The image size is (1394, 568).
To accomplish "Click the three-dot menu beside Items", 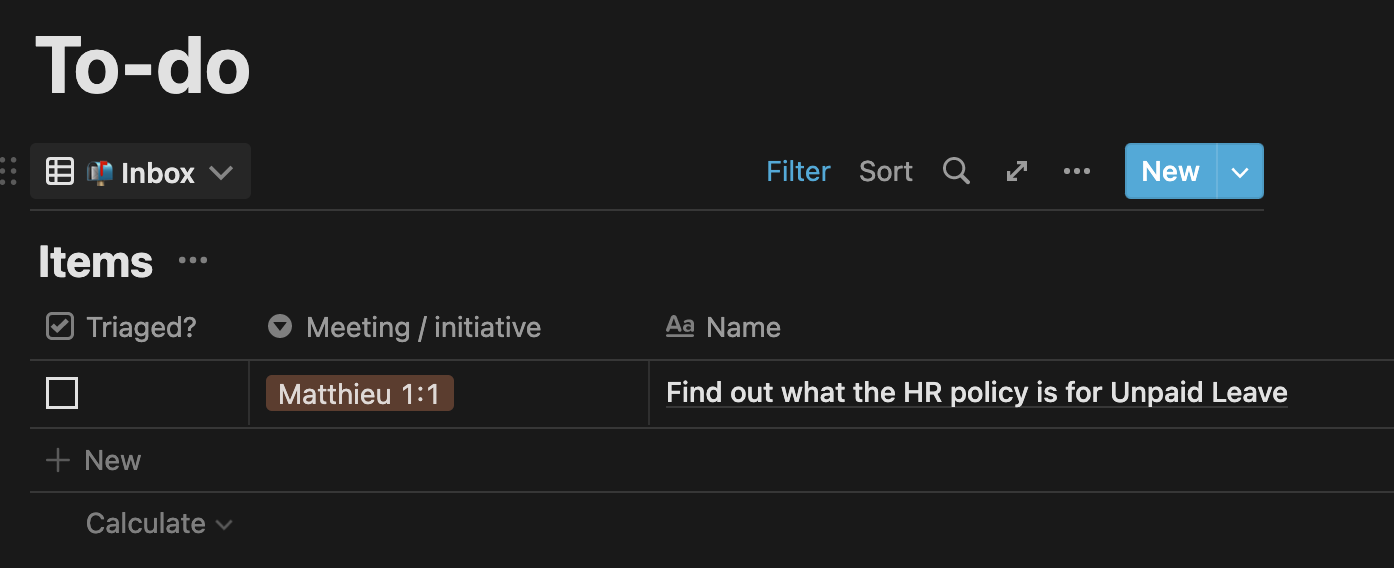I will tap(193, 261).
